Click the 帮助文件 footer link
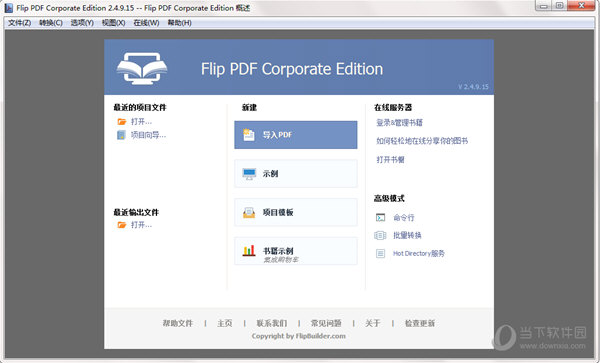The height and width of the screenshot is (363, 600). coord(178,323)
